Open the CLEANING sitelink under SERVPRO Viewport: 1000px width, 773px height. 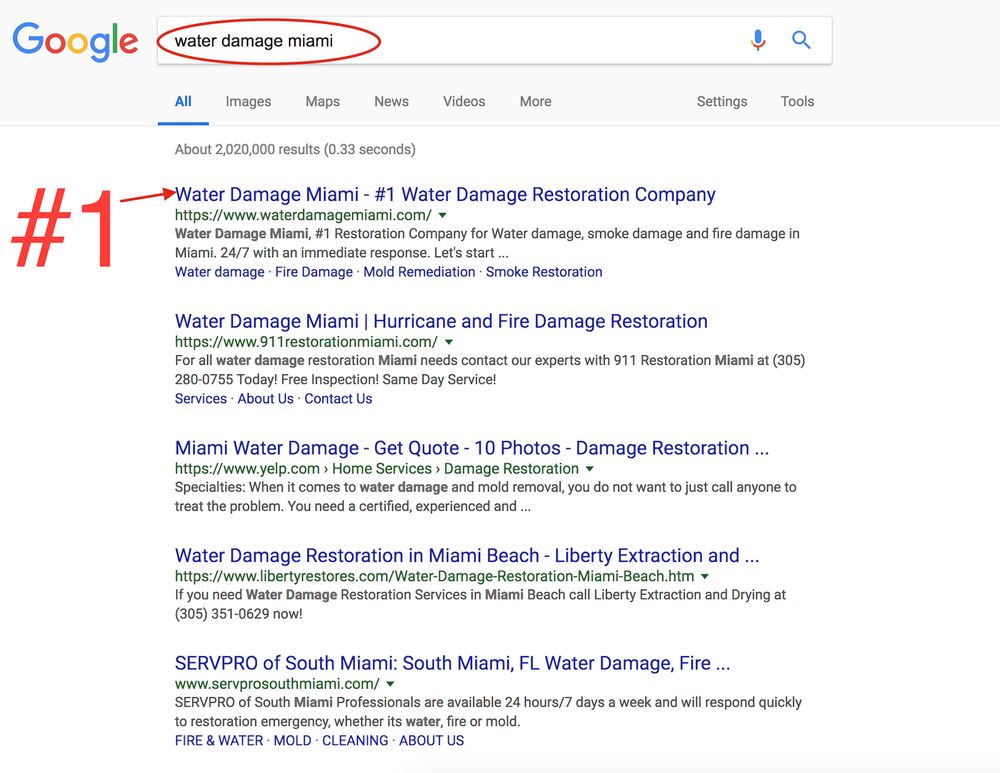click(355, 740)
